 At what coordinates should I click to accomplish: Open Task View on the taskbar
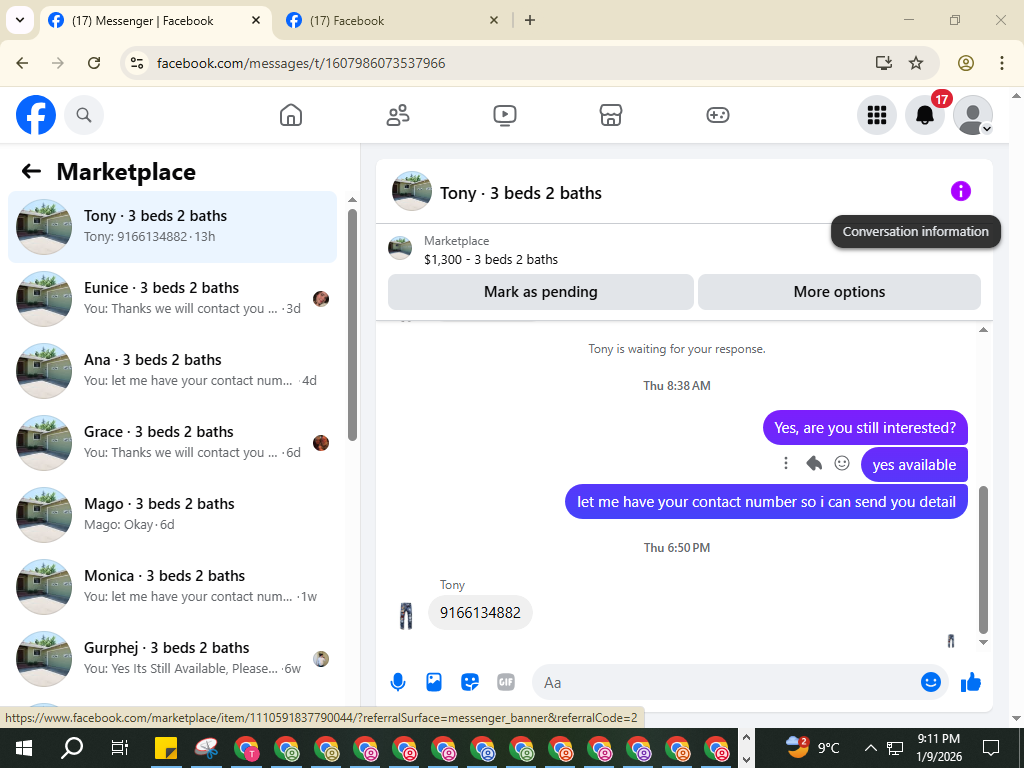coord(120,748)
